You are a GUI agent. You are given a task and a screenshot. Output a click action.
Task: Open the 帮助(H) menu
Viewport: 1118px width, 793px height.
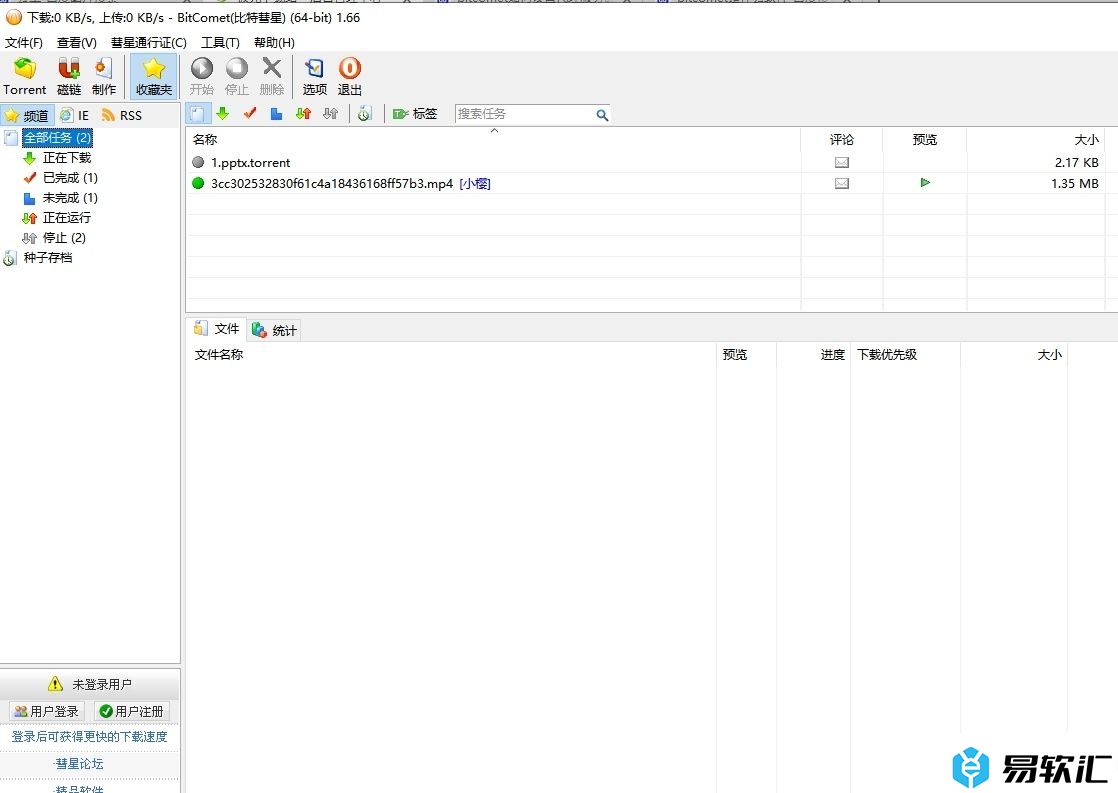coord(275,42)
